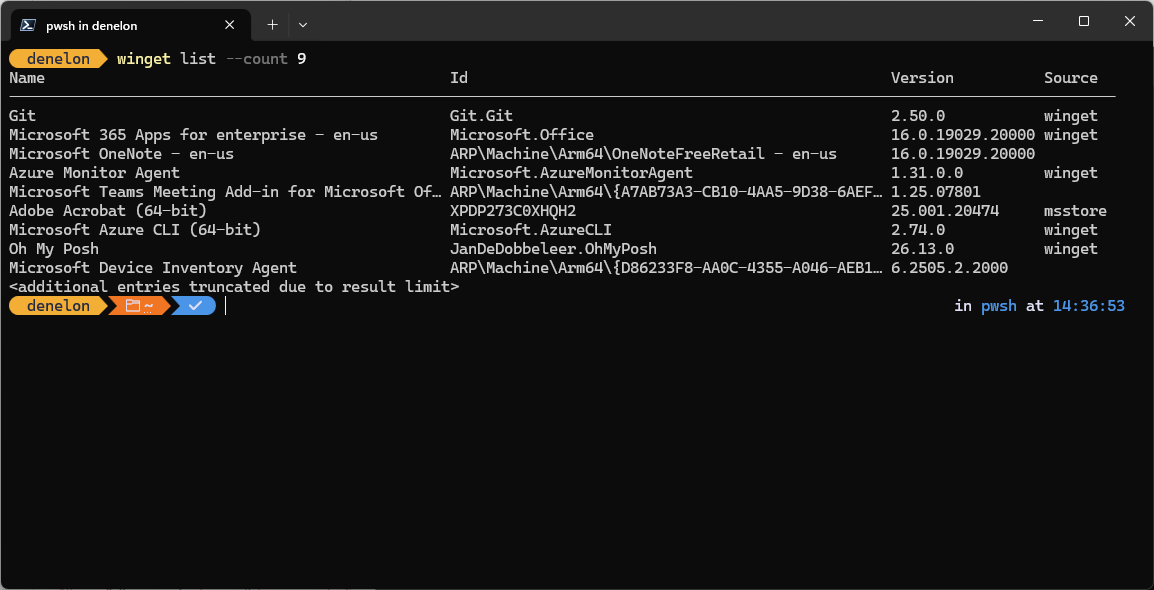Click the 'msstore' source for Adobe Acrobat
This screenshot has width=1154, height=590.
pos(1075,211)
